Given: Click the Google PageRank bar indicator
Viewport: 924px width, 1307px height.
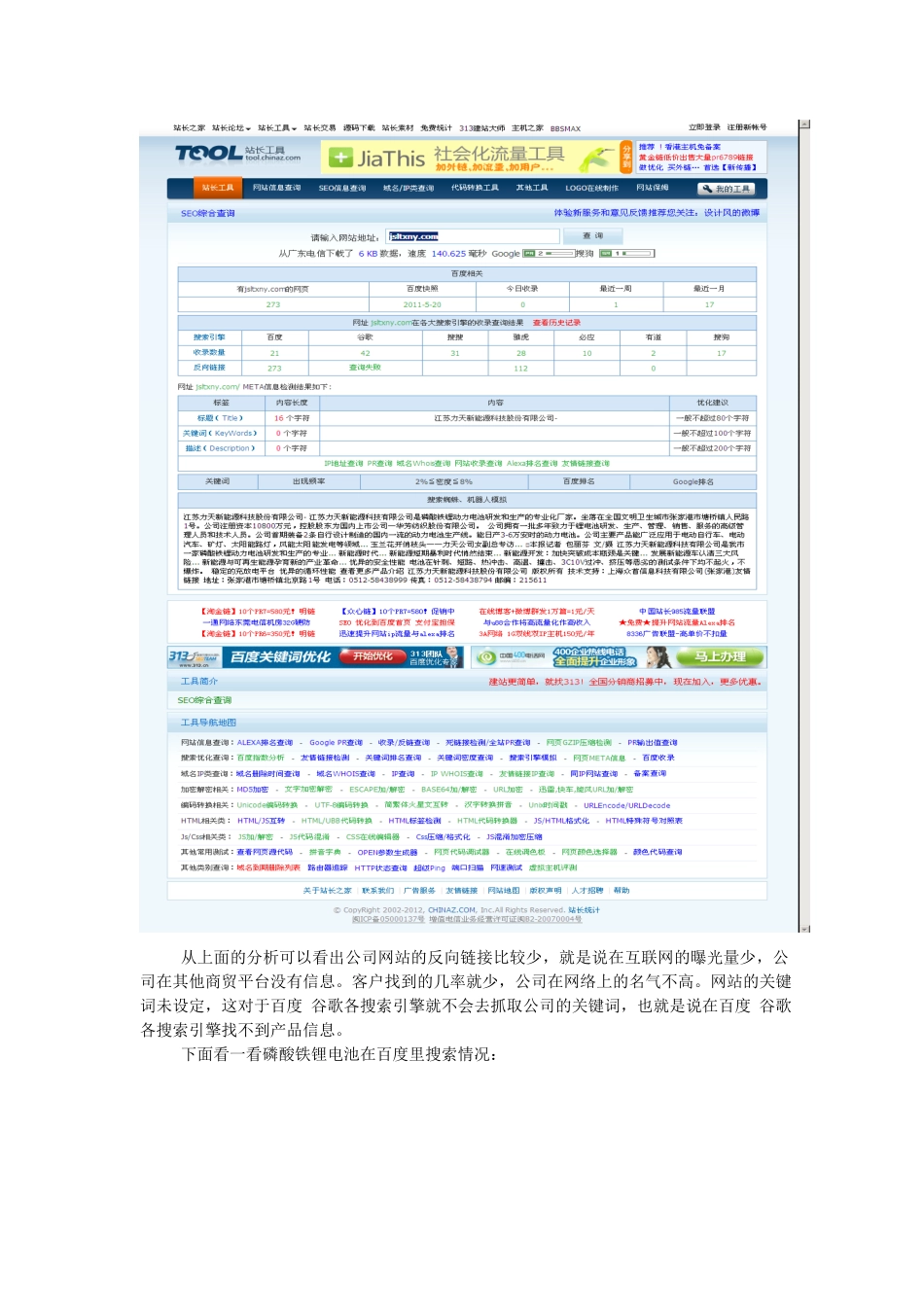Looking at the screenshot, I should point(550,253).
